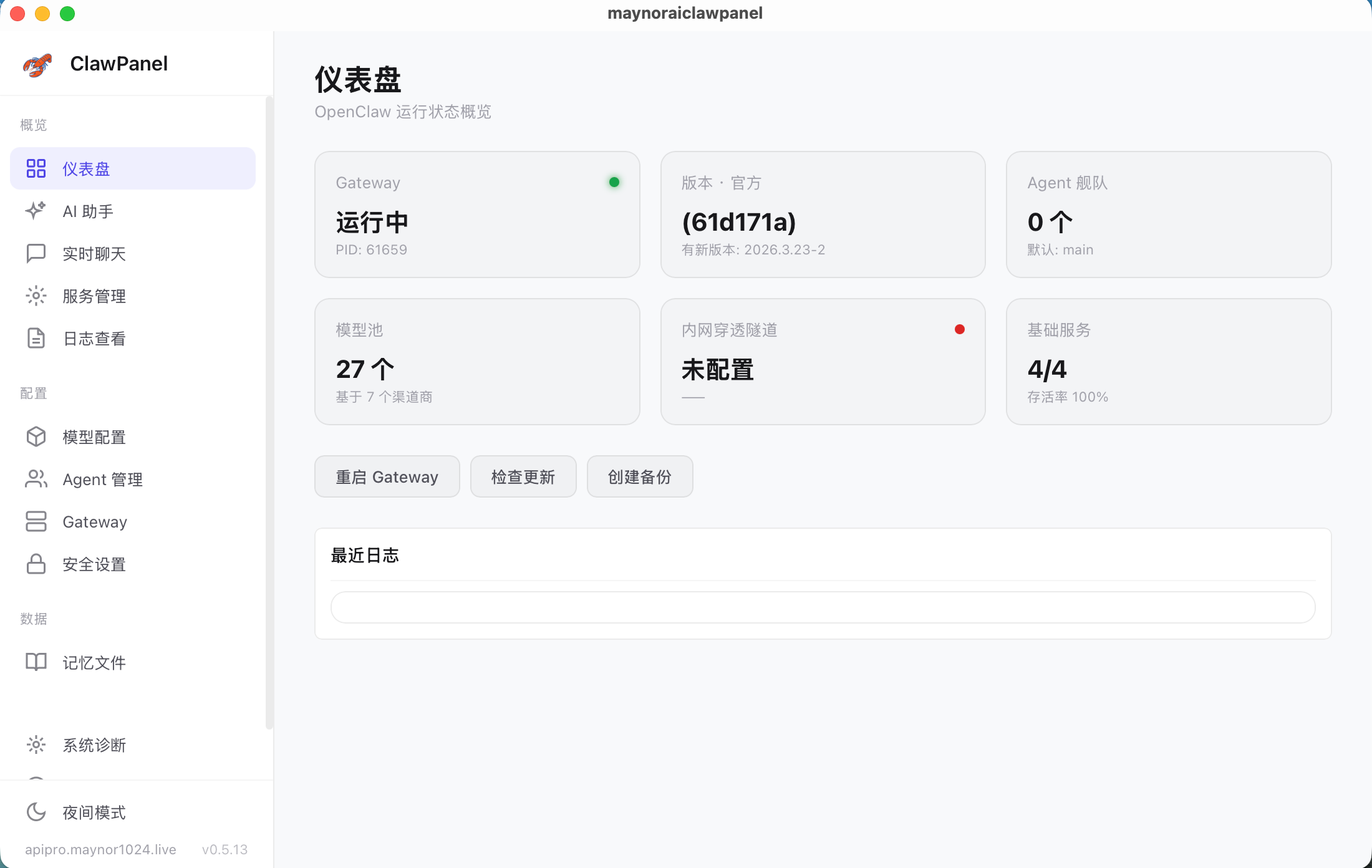Click the 日志查看 document icon
This screenshot has width=1372, height=868.
tap(36, 338)
